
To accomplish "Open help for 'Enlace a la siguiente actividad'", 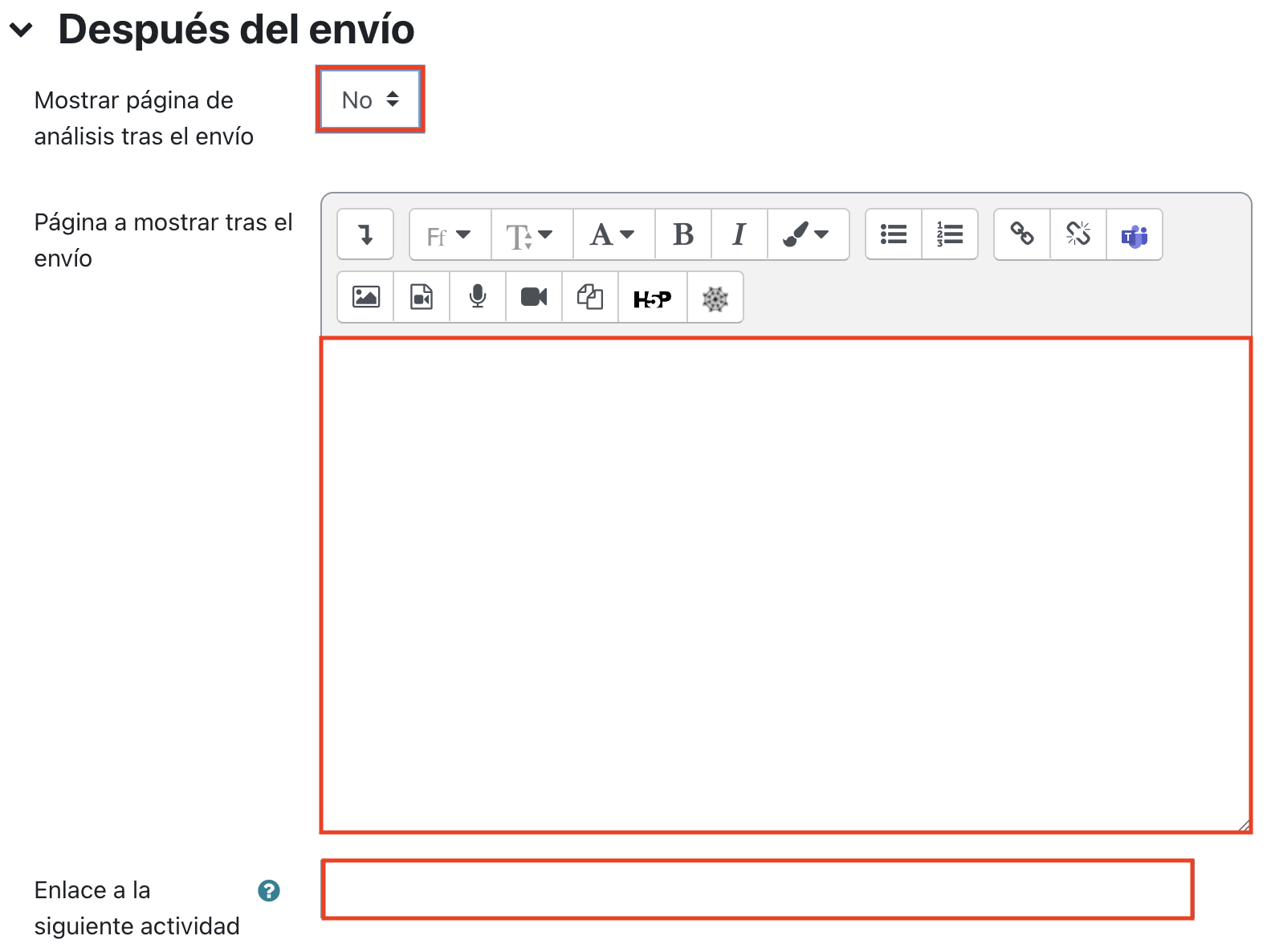I will [x=269, y=890].
